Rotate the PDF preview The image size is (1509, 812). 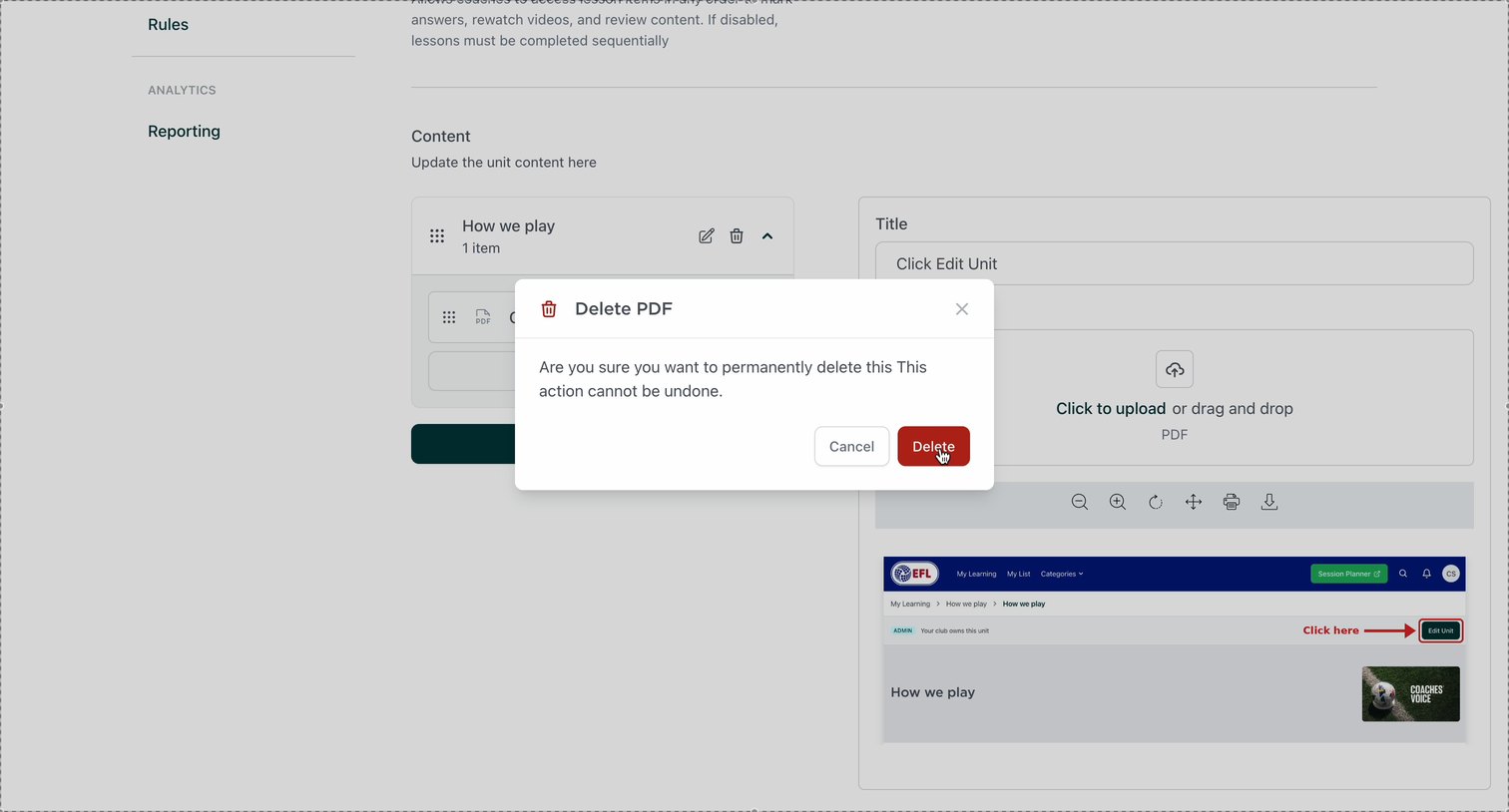tap(1156, 502)
